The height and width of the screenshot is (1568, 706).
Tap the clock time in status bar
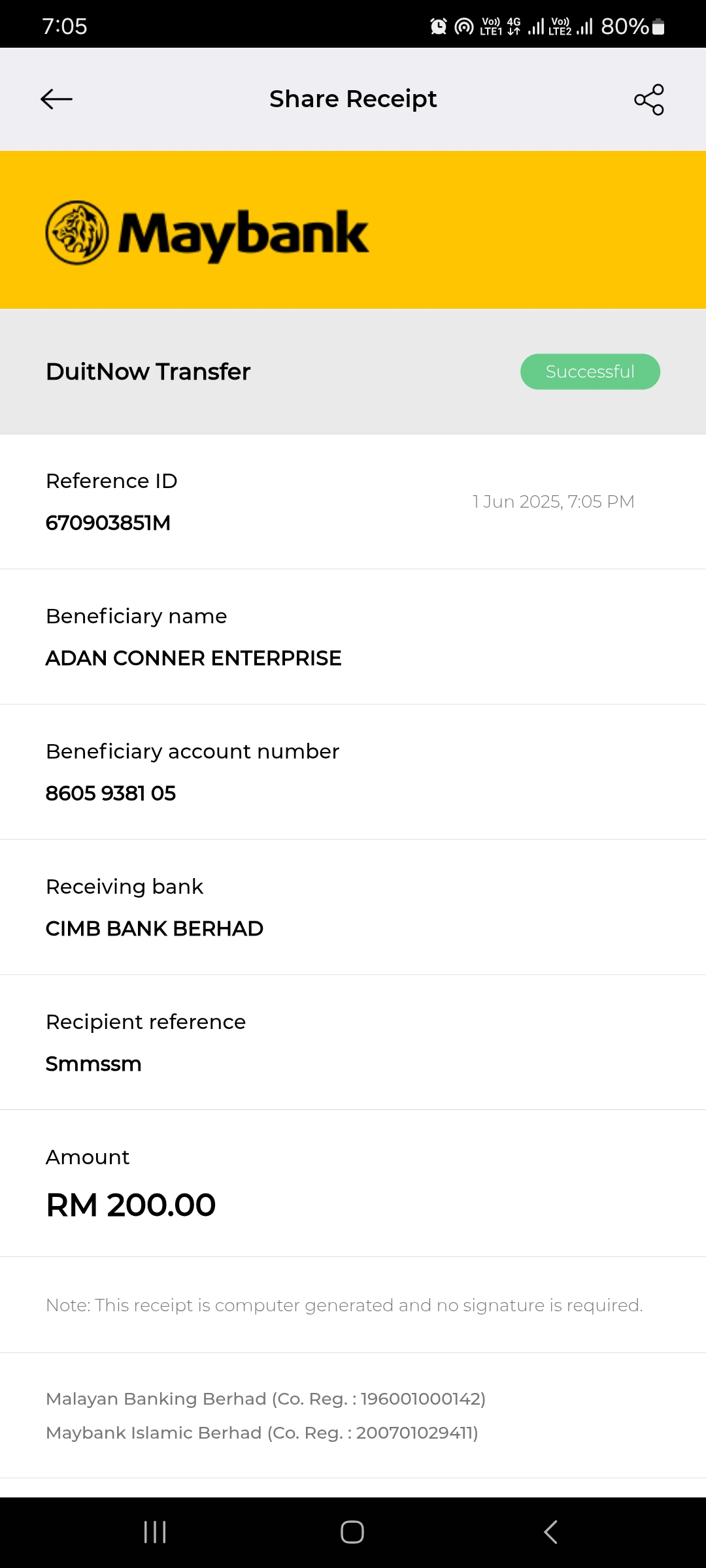[x=65, y=27]
